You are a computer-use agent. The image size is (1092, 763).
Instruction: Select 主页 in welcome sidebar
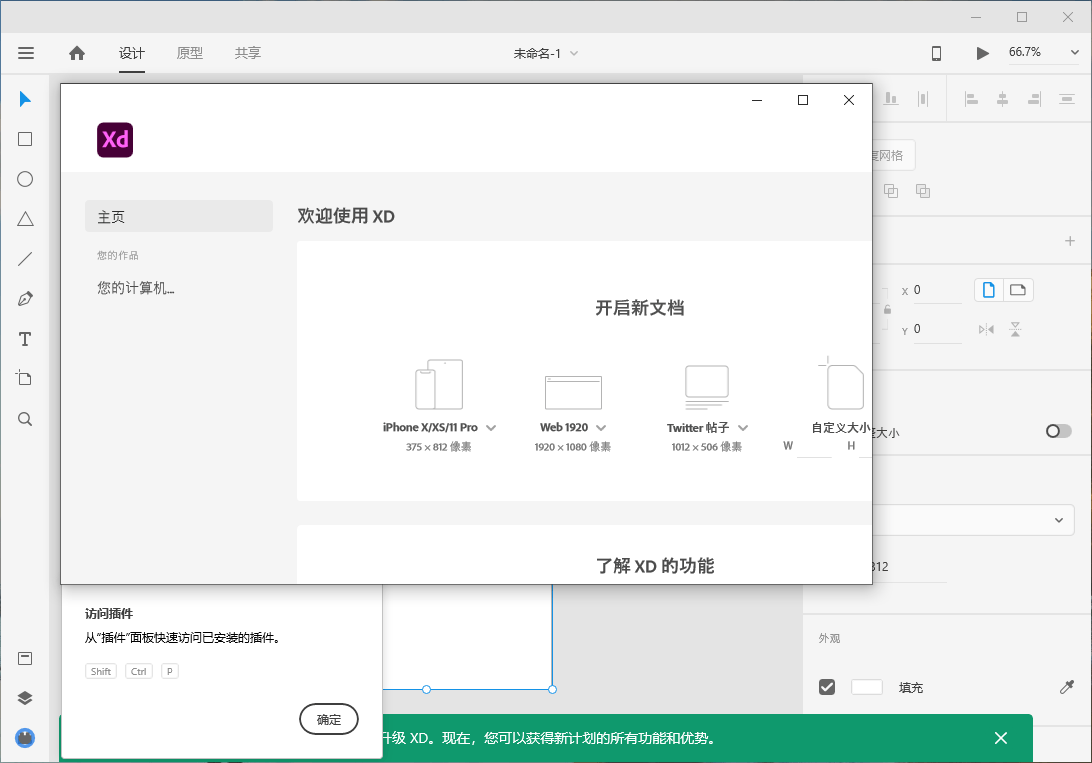(x=179, y=217)
